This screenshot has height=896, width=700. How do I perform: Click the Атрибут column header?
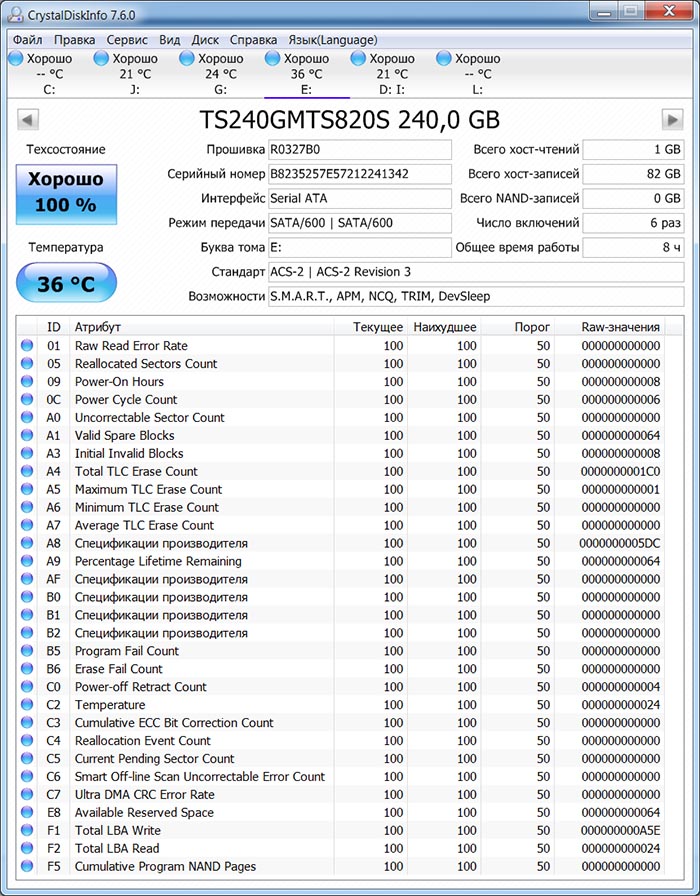pos(201,327)
